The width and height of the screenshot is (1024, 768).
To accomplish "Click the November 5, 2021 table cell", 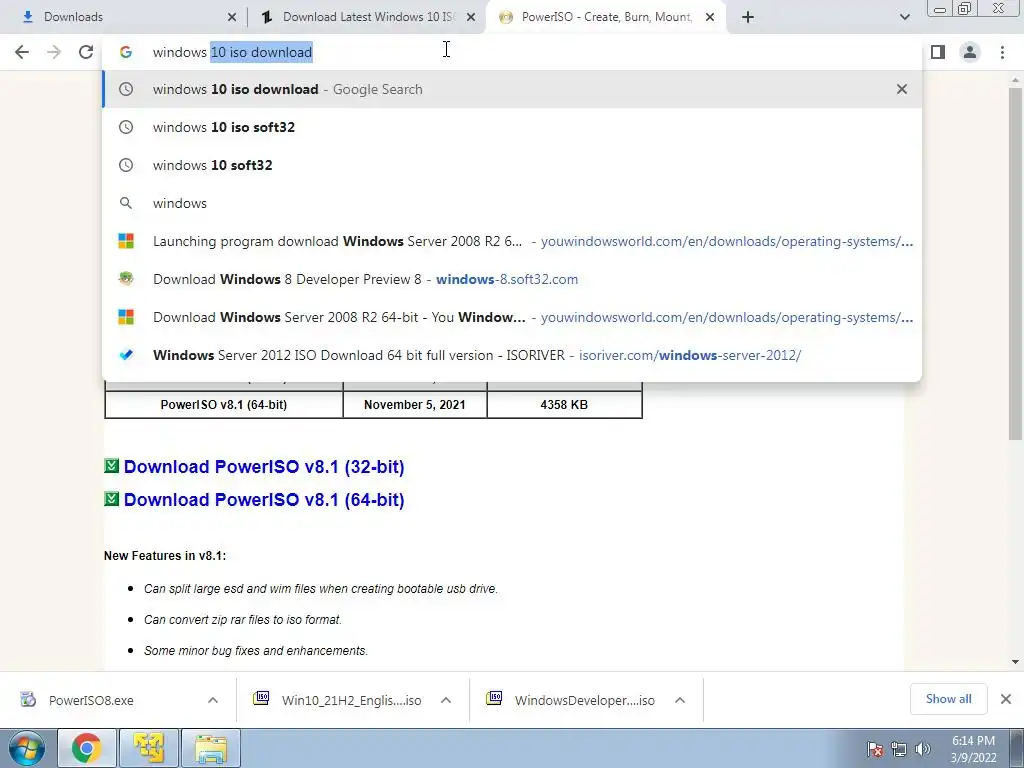I will pos(415,405).
